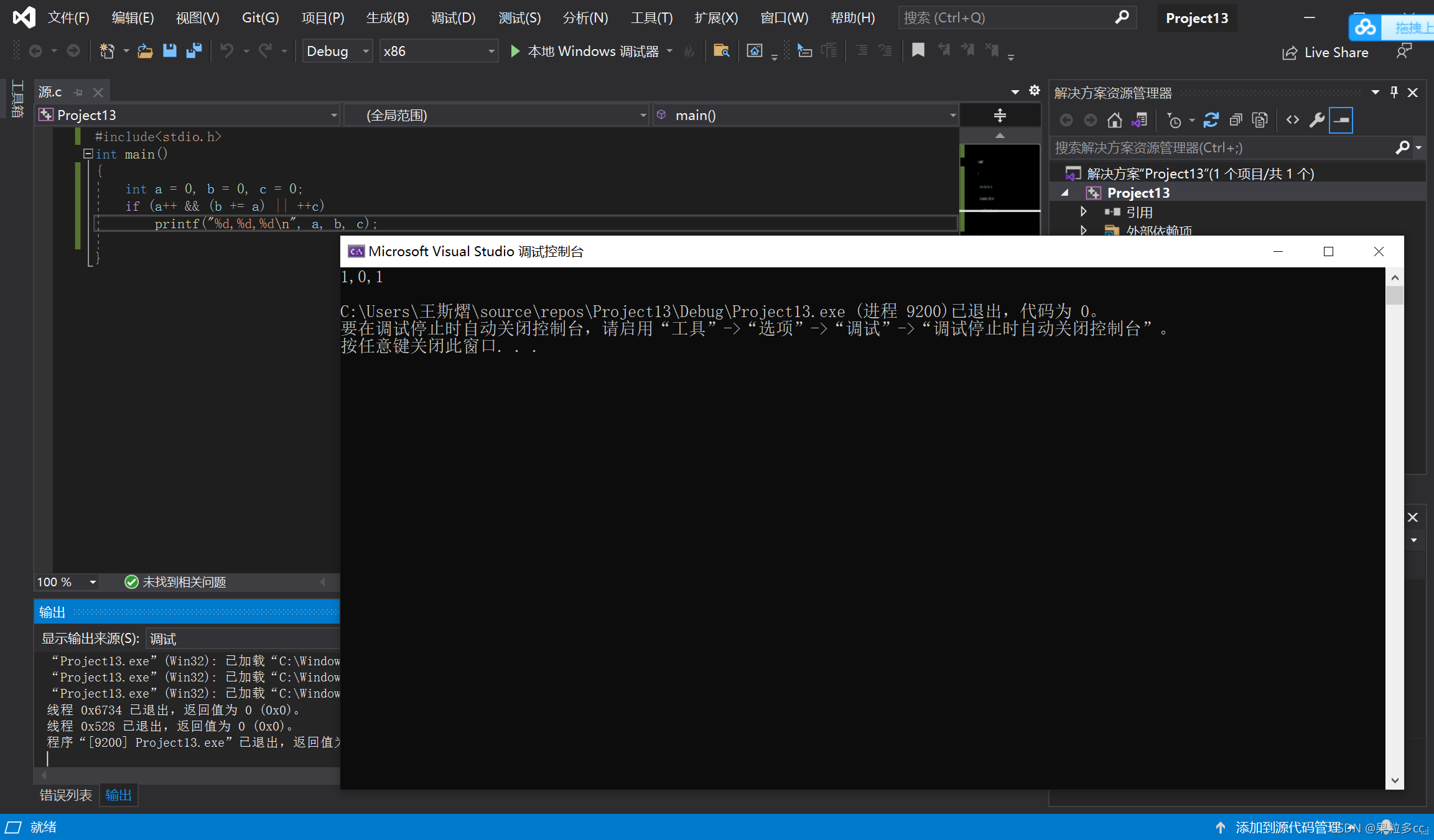Toggle the Preview Selected Items icon
Viewport: 1434px width, 840px height.
[1341, 120]
